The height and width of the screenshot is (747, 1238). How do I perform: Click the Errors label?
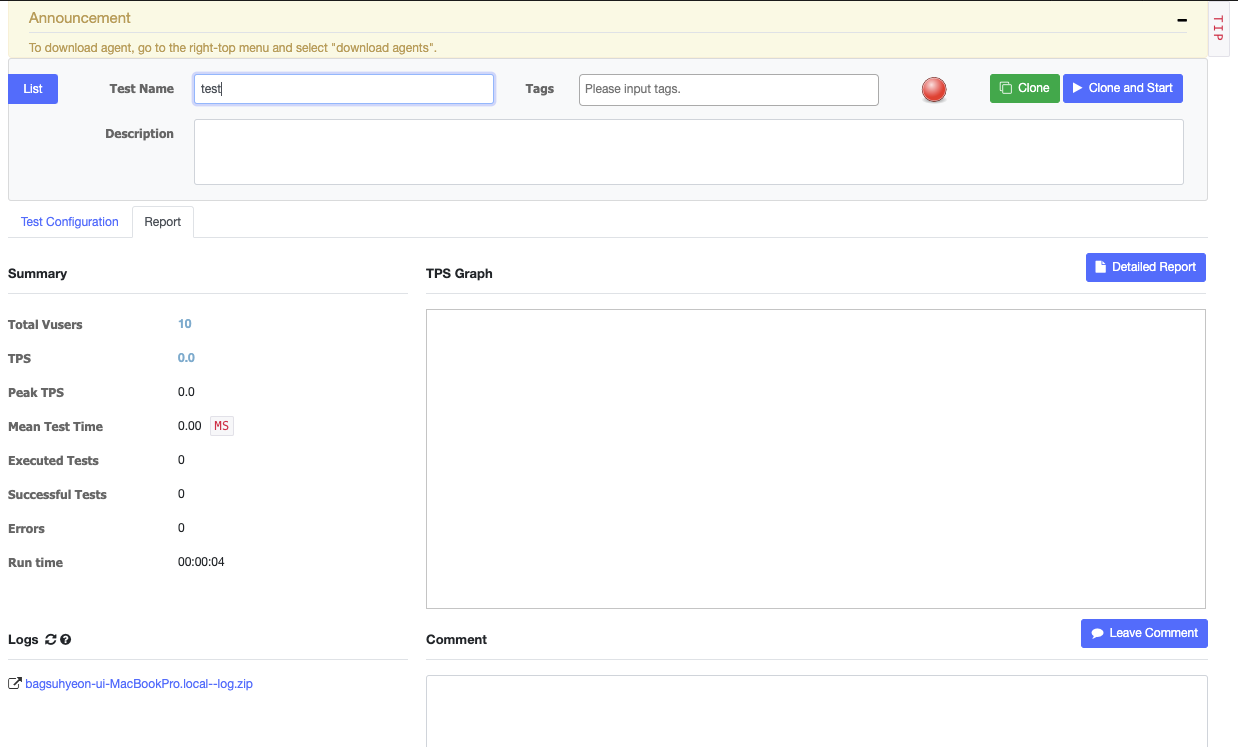click(x=26, y=528)
